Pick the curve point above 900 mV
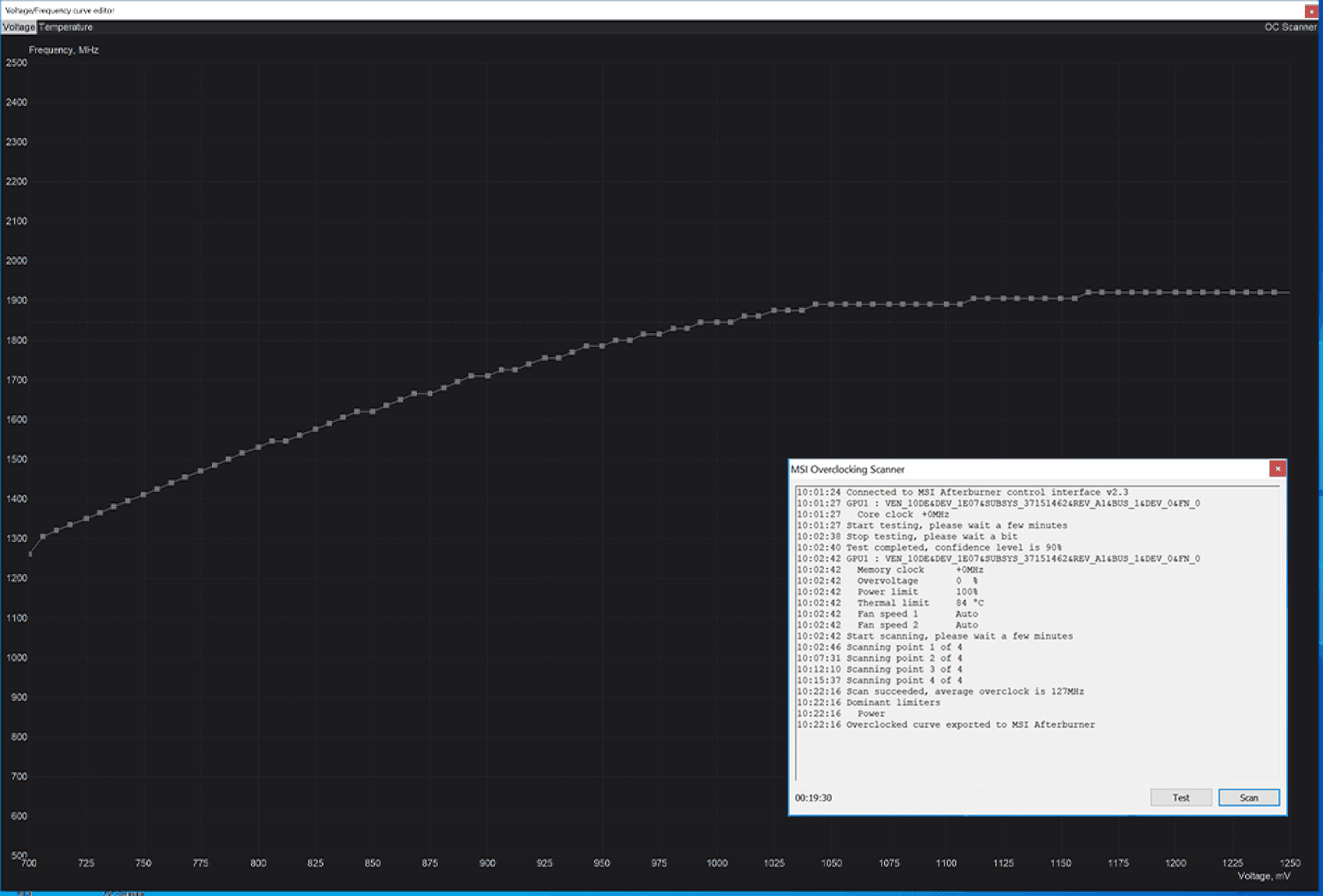 [488, 376]
